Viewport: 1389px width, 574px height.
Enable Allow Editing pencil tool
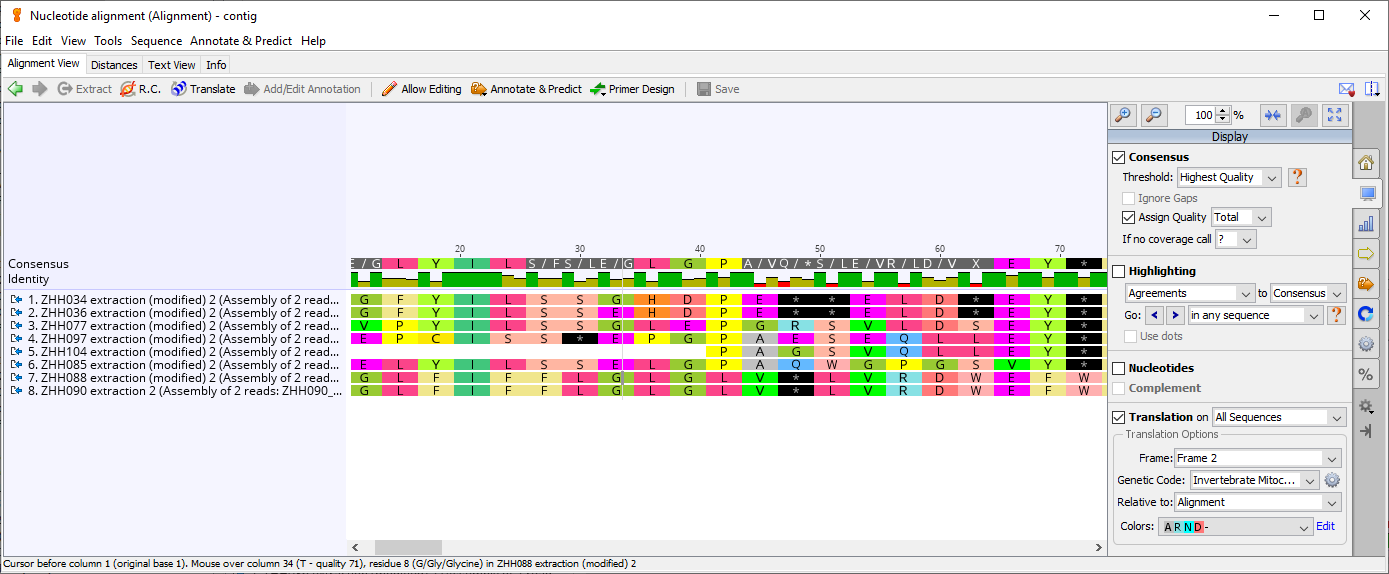[x=421, y=89]
